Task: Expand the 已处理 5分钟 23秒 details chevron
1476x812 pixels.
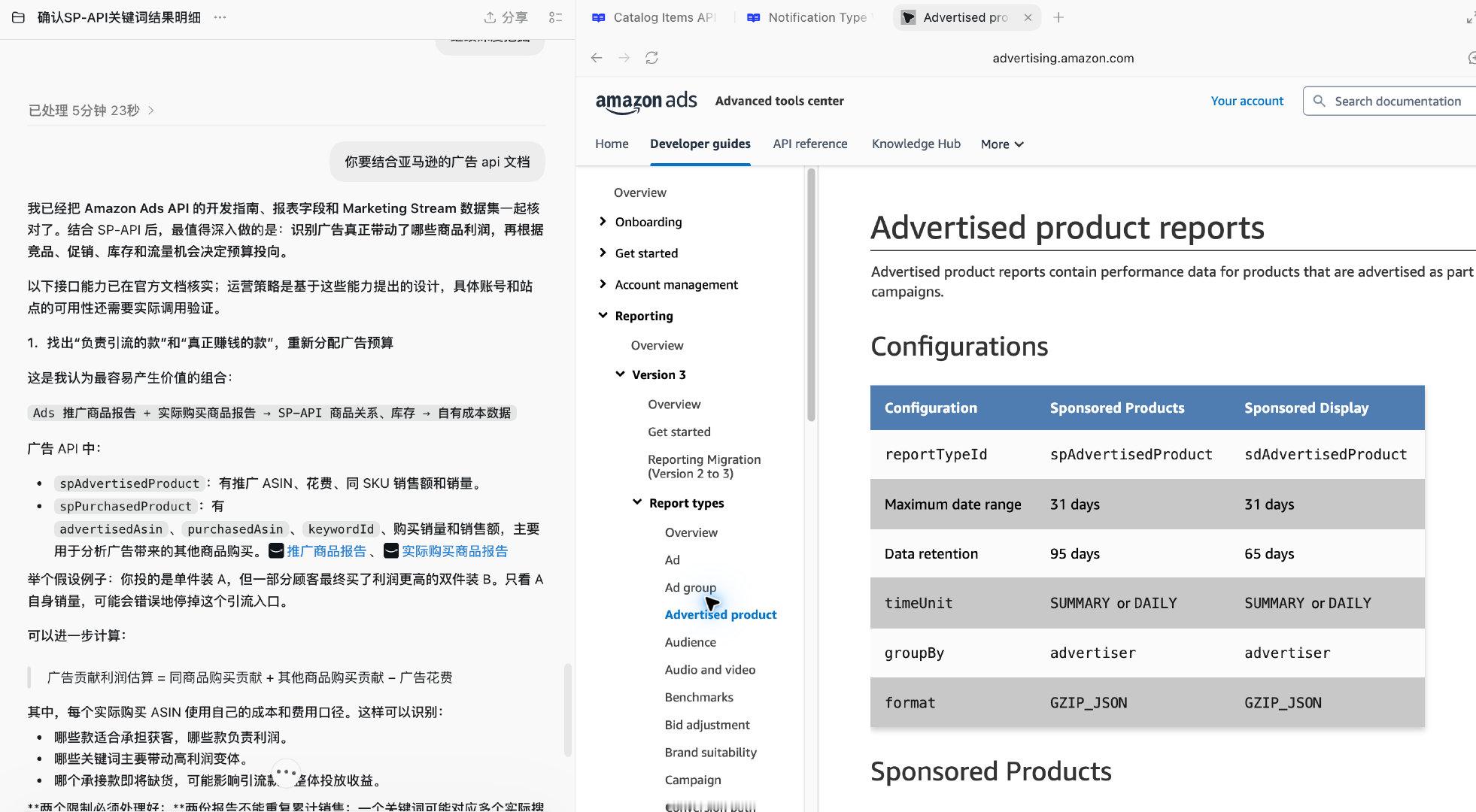Action: [x=151, y=111]
